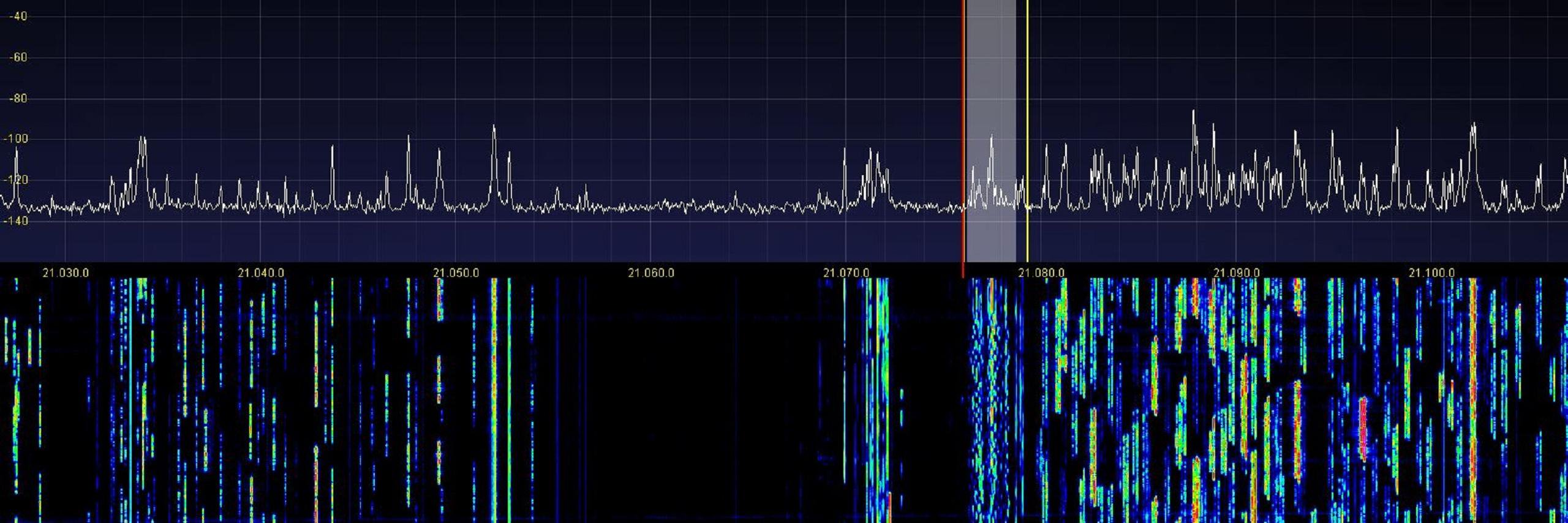The height and width of the screenshot is (523, 1568).
Task: Click the 21.100.0 frequency label
Action: point(1431,273)
